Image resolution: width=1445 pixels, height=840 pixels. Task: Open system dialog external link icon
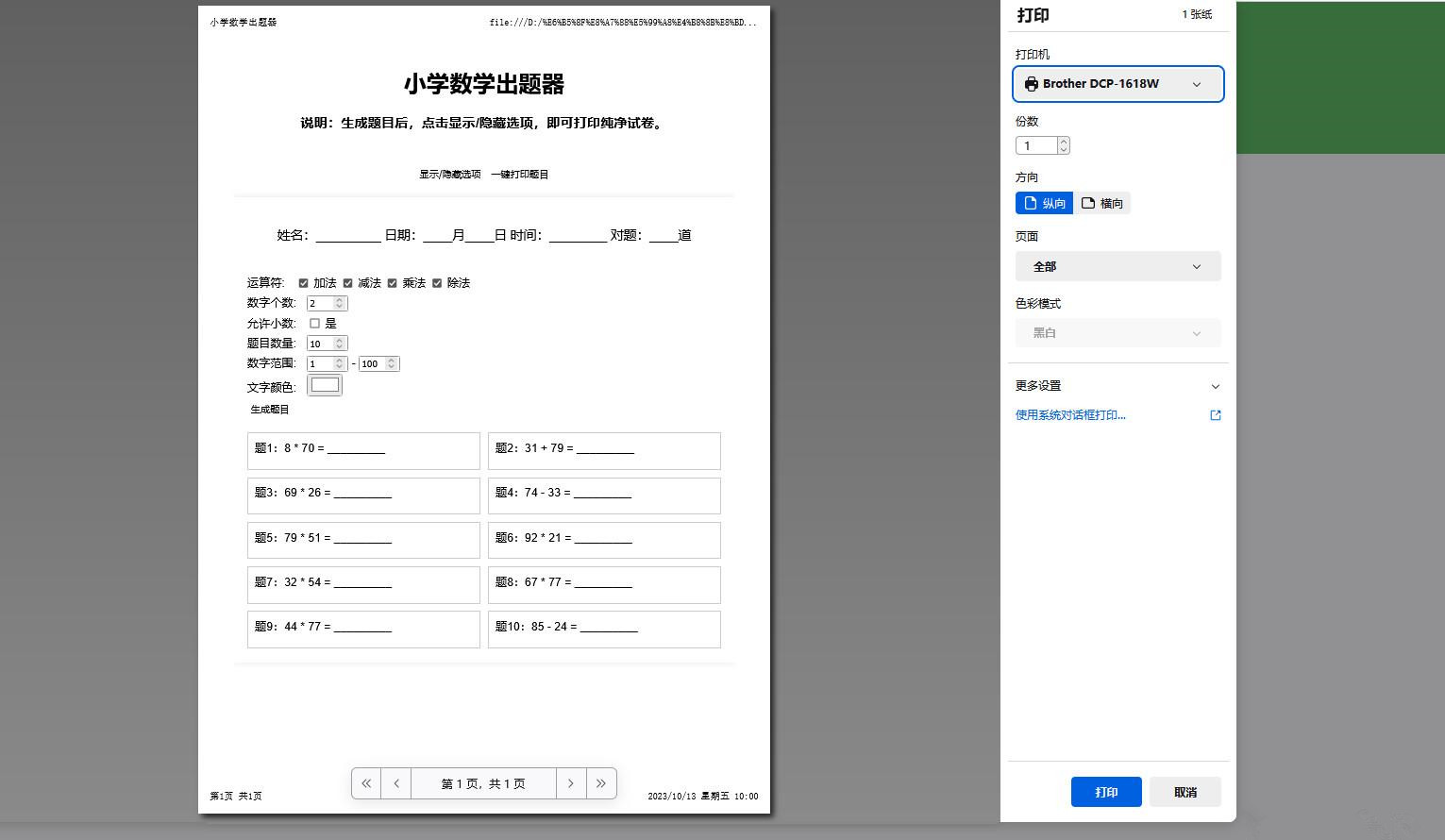tap(1216, 415)
